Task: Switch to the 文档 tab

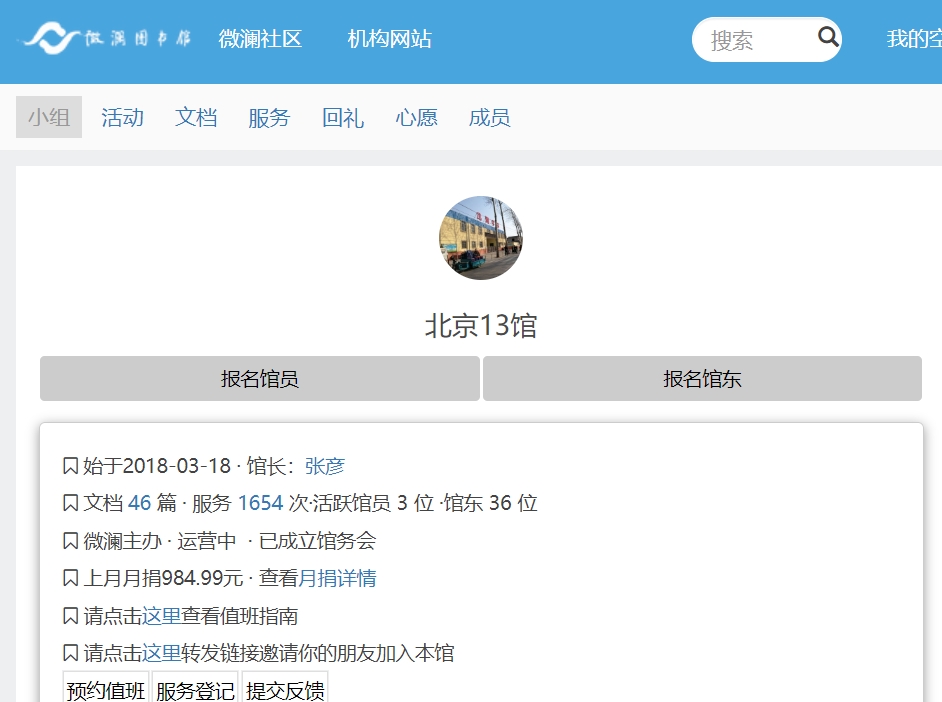Action: pos(196,118)
